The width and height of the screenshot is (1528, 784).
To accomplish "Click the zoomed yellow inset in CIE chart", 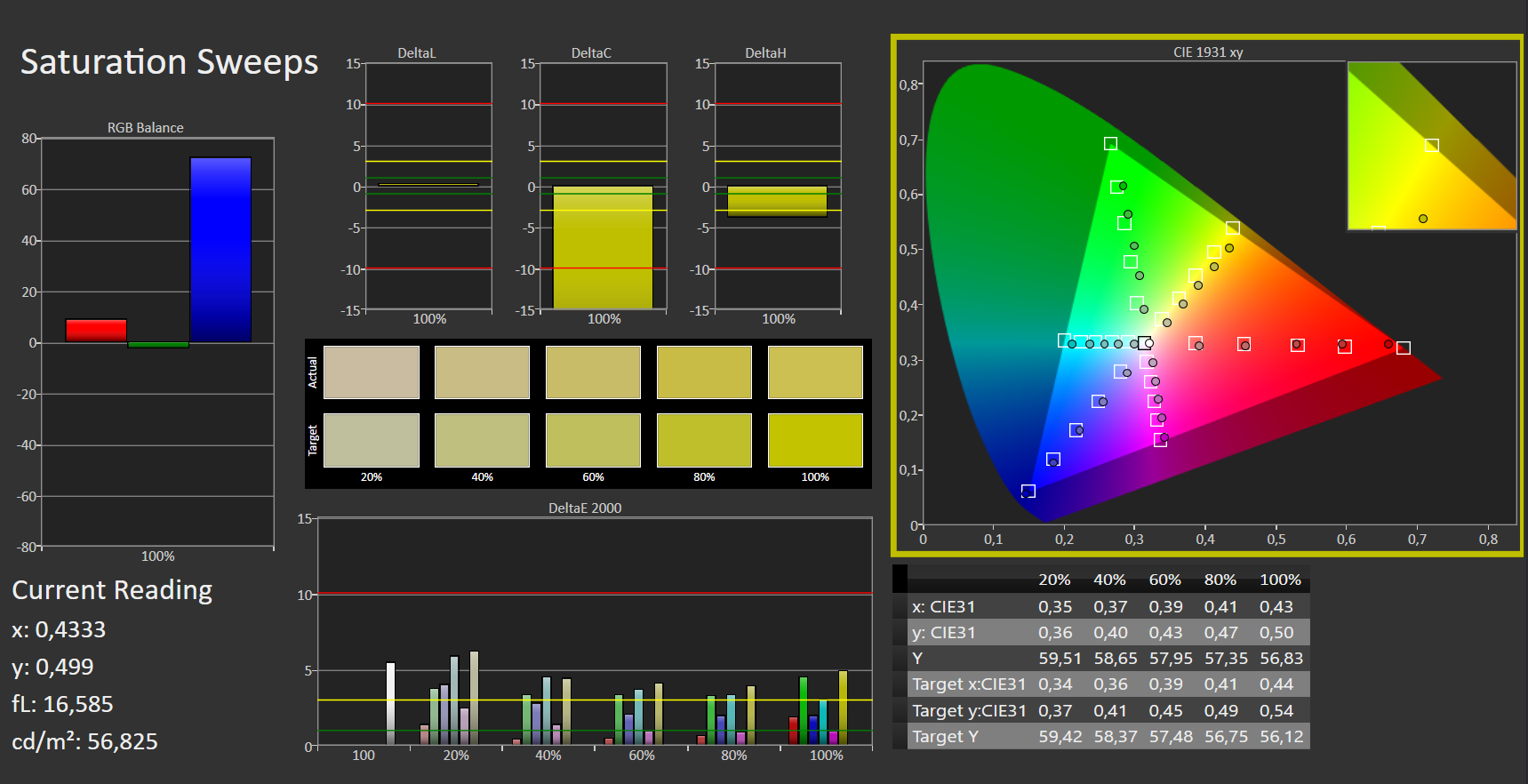I will pos(1432,146).
